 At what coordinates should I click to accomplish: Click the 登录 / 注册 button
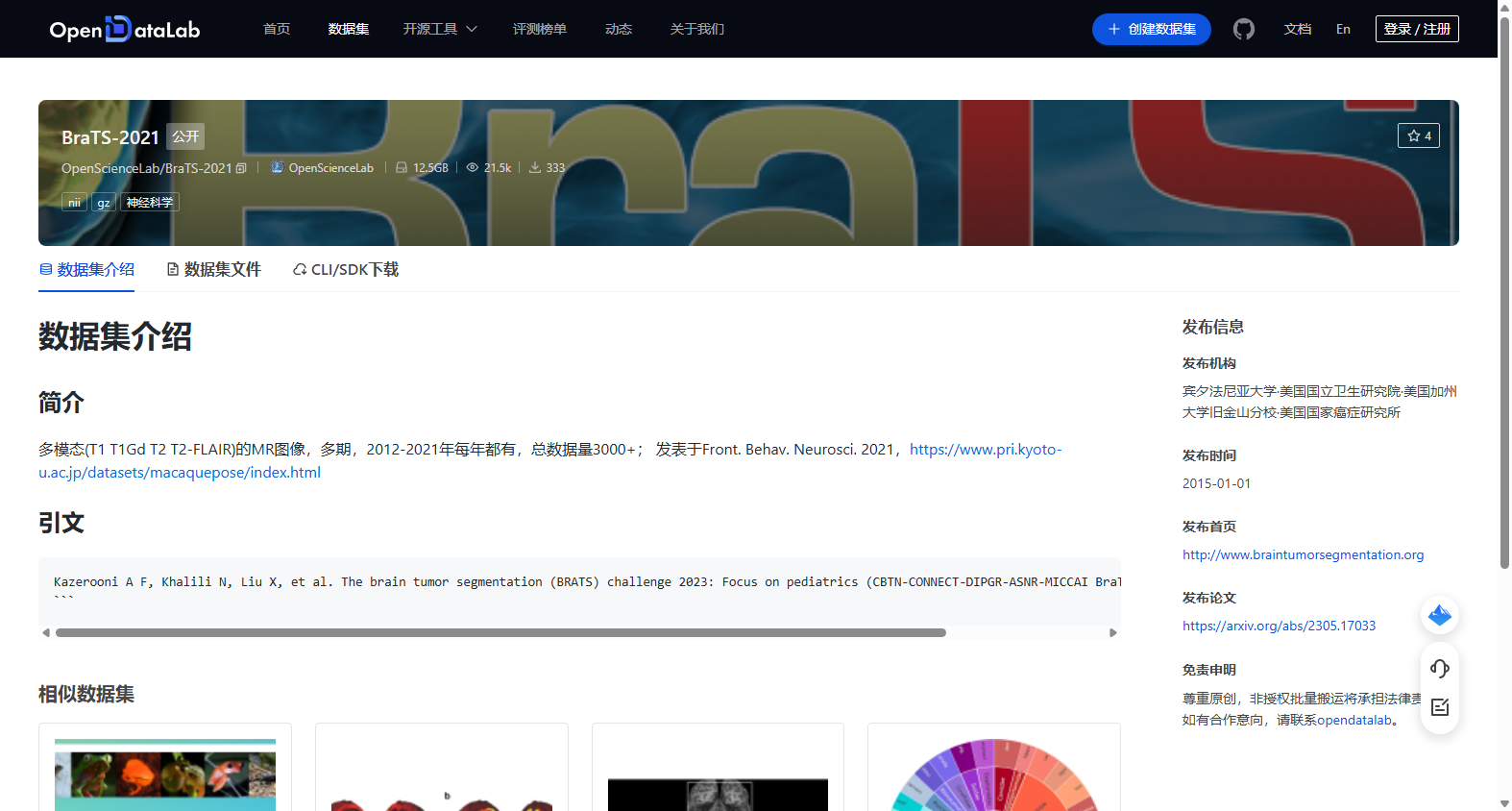pyautogui.click(x=1417, y=29)
